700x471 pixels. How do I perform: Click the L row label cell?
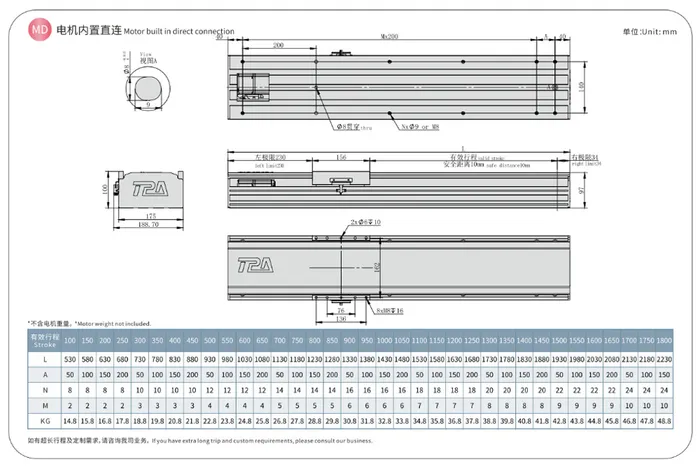pos(45,359)
